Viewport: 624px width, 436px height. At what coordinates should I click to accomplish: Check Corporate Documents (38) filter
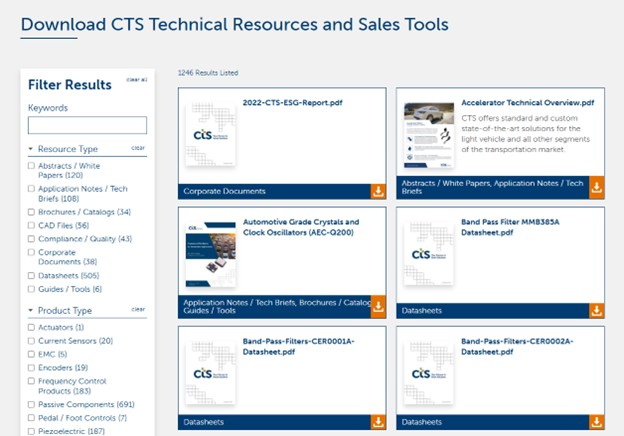pos(31,252)
